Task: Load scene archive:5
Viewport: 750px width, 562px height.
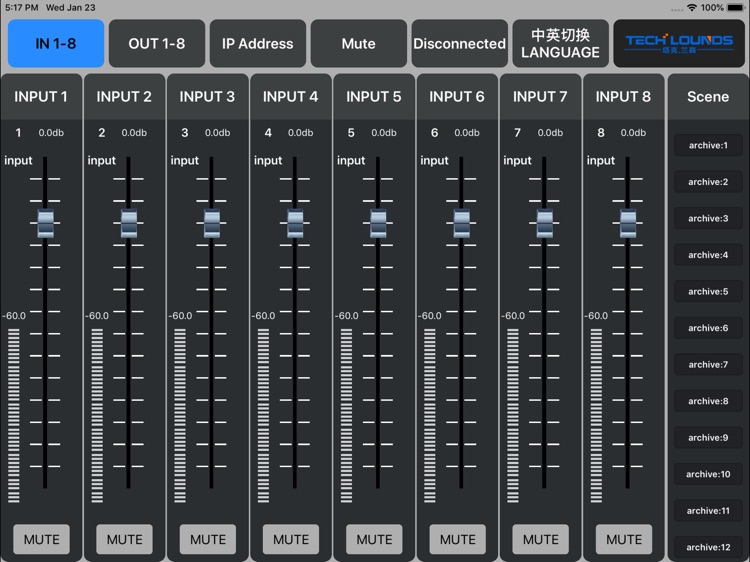Action: tap(708, 291)
